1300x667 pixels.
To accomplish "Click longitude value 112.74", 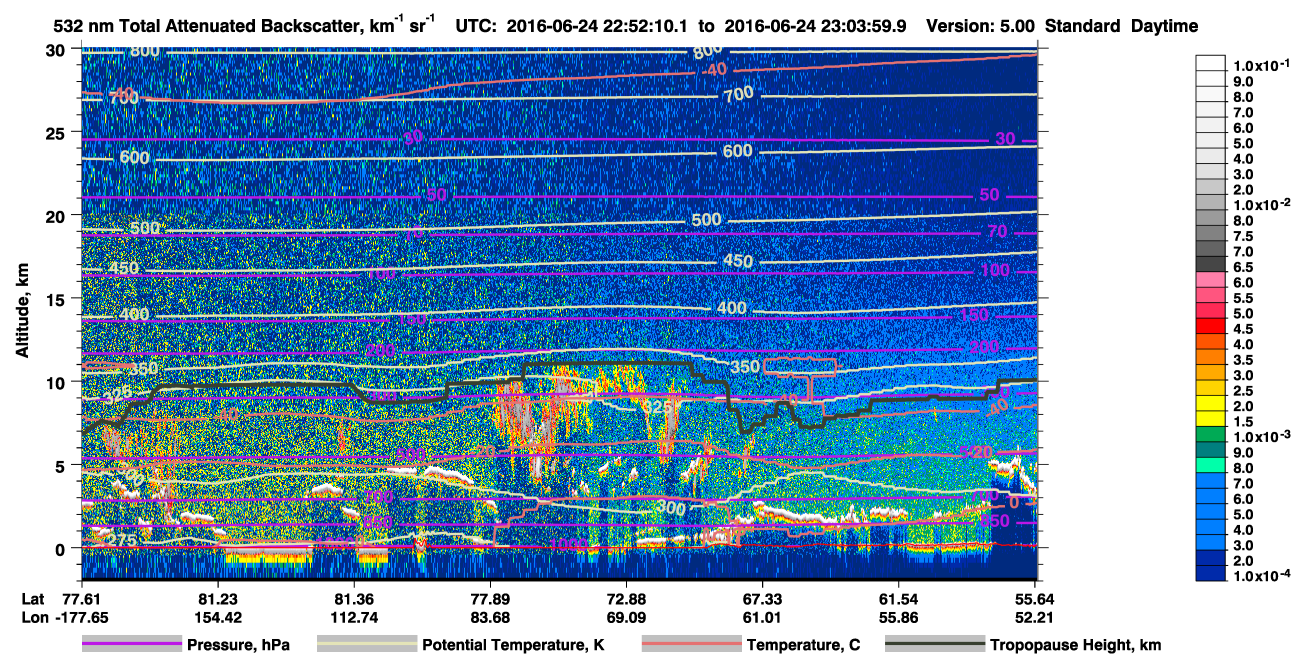I will (353, 617).
